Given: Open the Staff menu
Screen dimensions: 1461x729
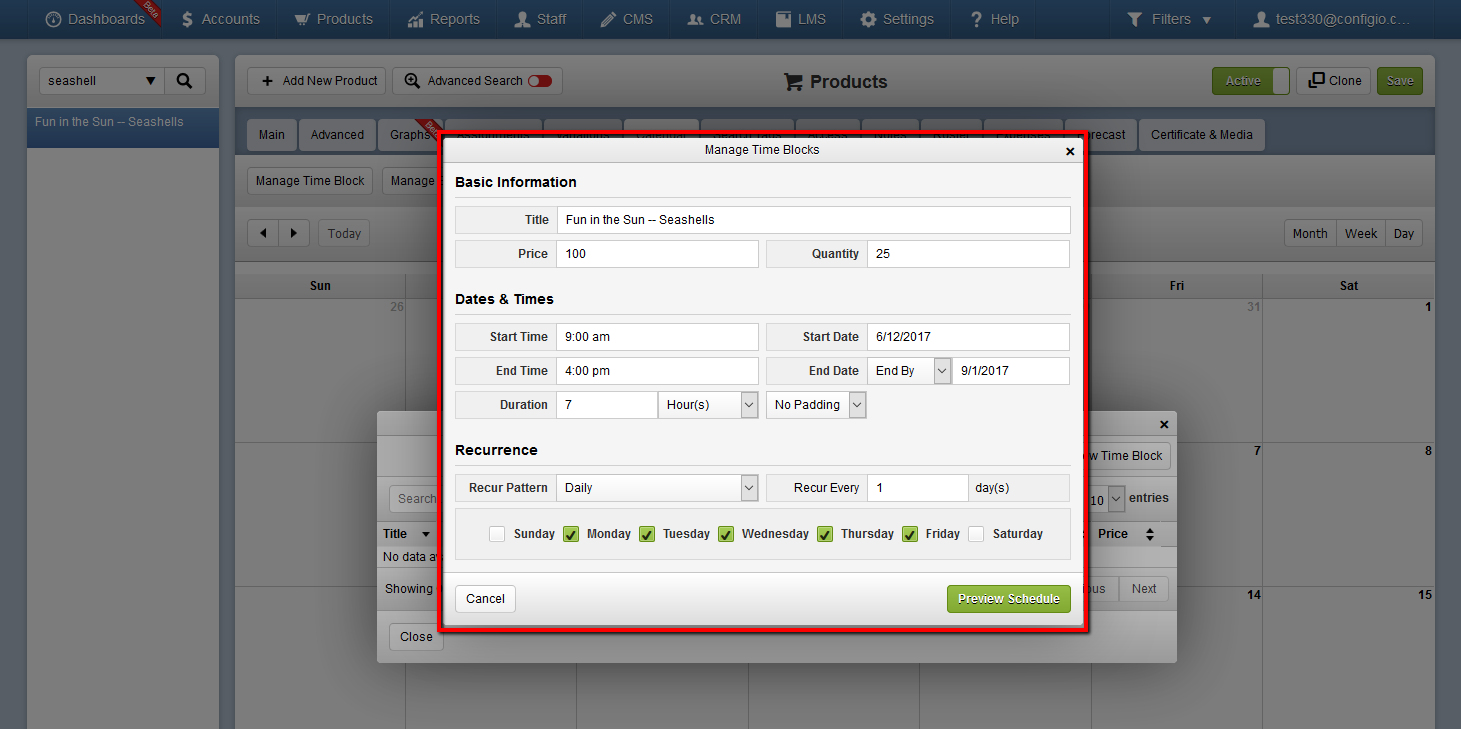Looking at the screenshot, I should click(x=540, y=19).
